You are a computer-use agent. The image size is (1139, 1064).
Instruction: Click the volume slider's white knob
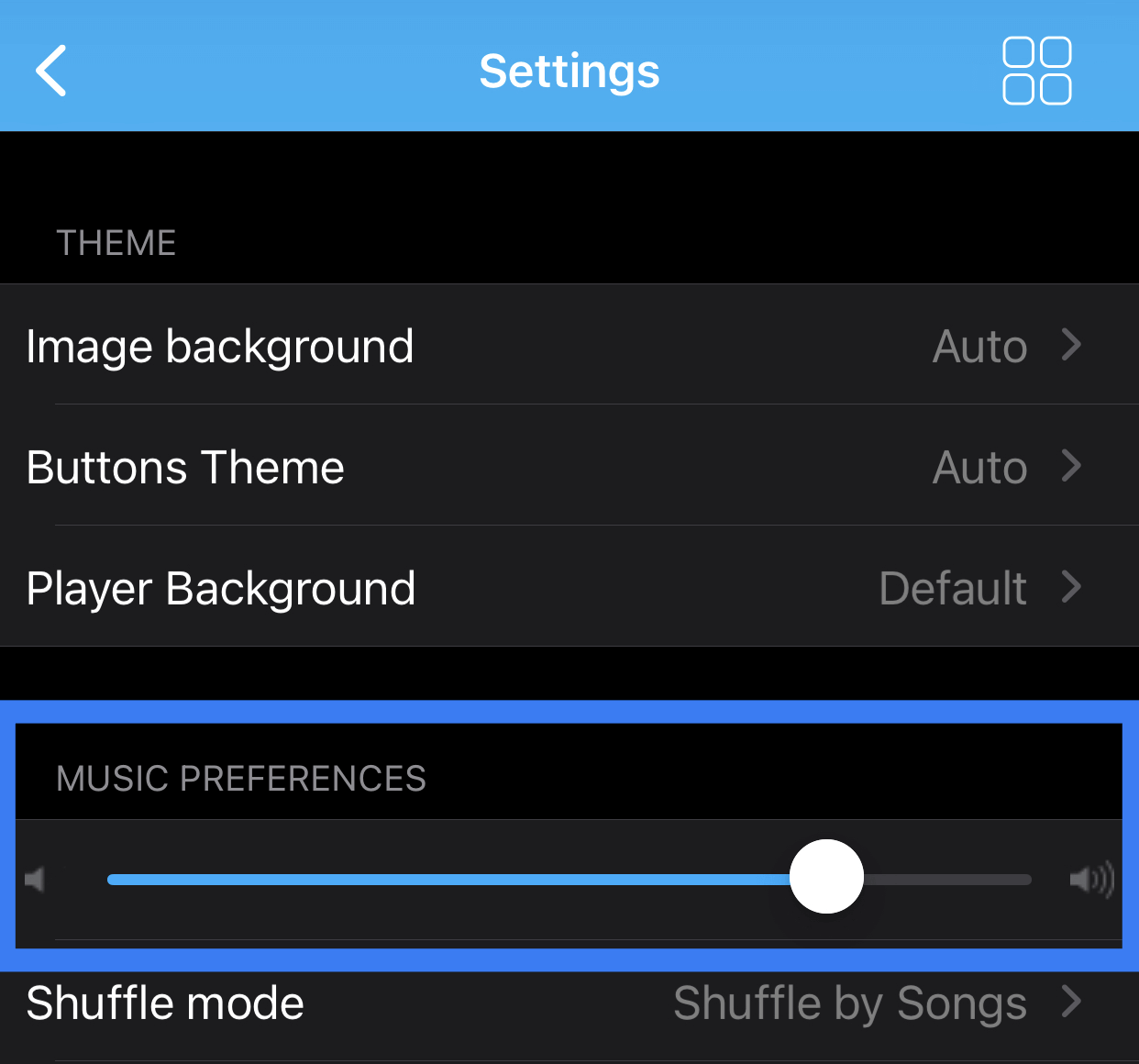(x=826, y=877)
